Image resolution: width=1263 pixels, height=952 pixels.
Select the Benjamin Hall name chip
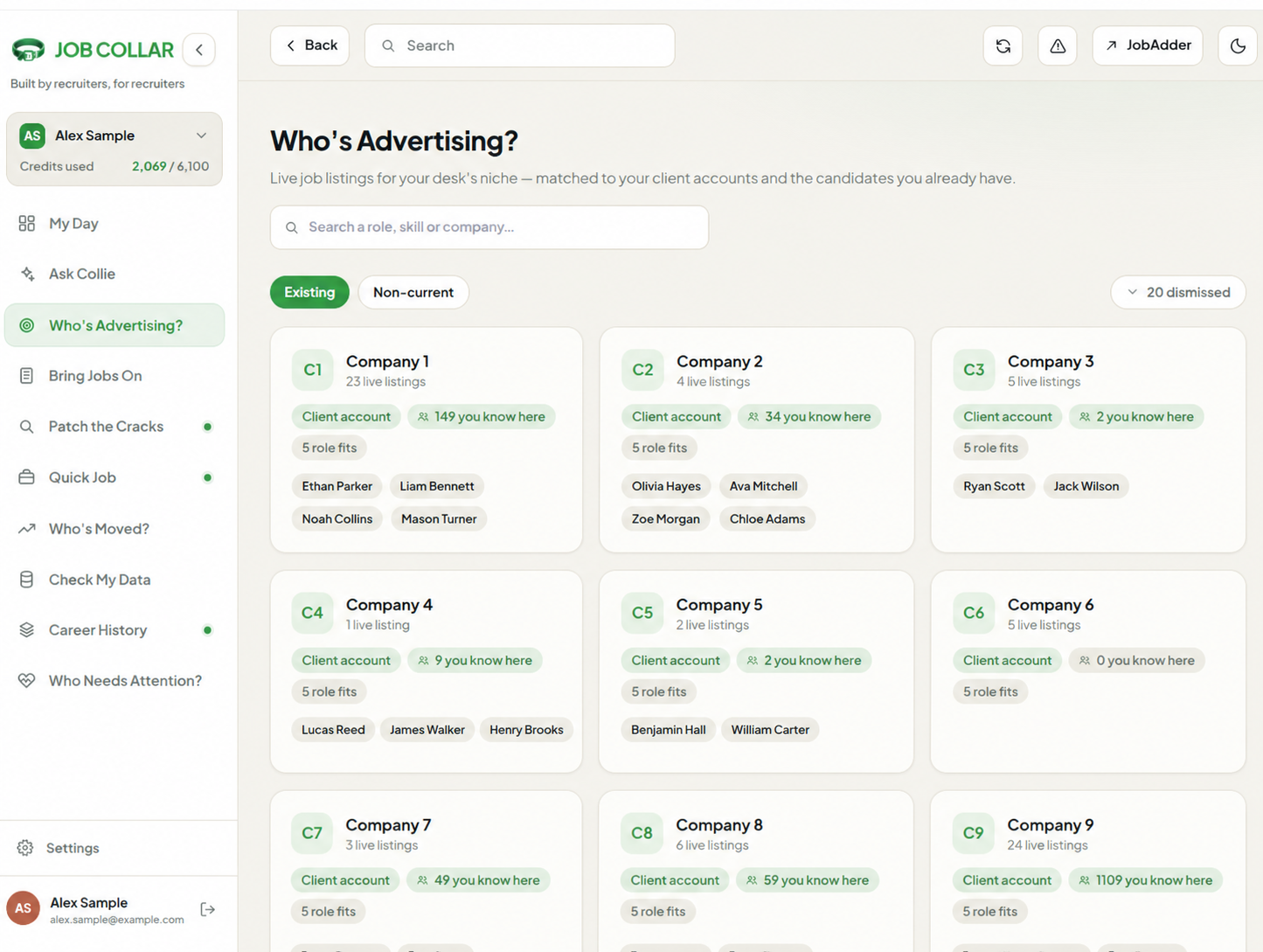click(x=669, y=730)
